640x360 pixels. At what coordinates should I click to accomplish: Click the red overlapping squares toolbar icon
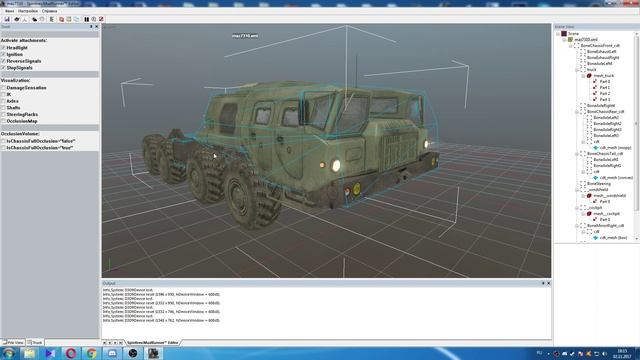coord(62,19)
